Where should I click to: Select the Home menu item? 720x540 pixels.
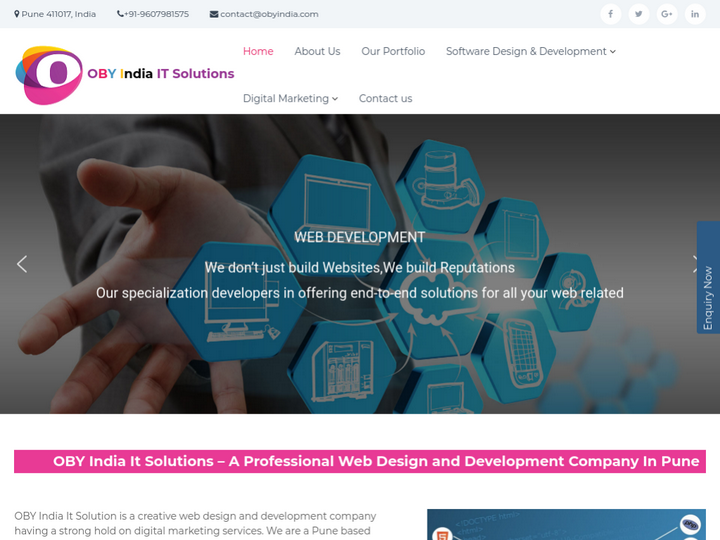click(x=258, y=51)
